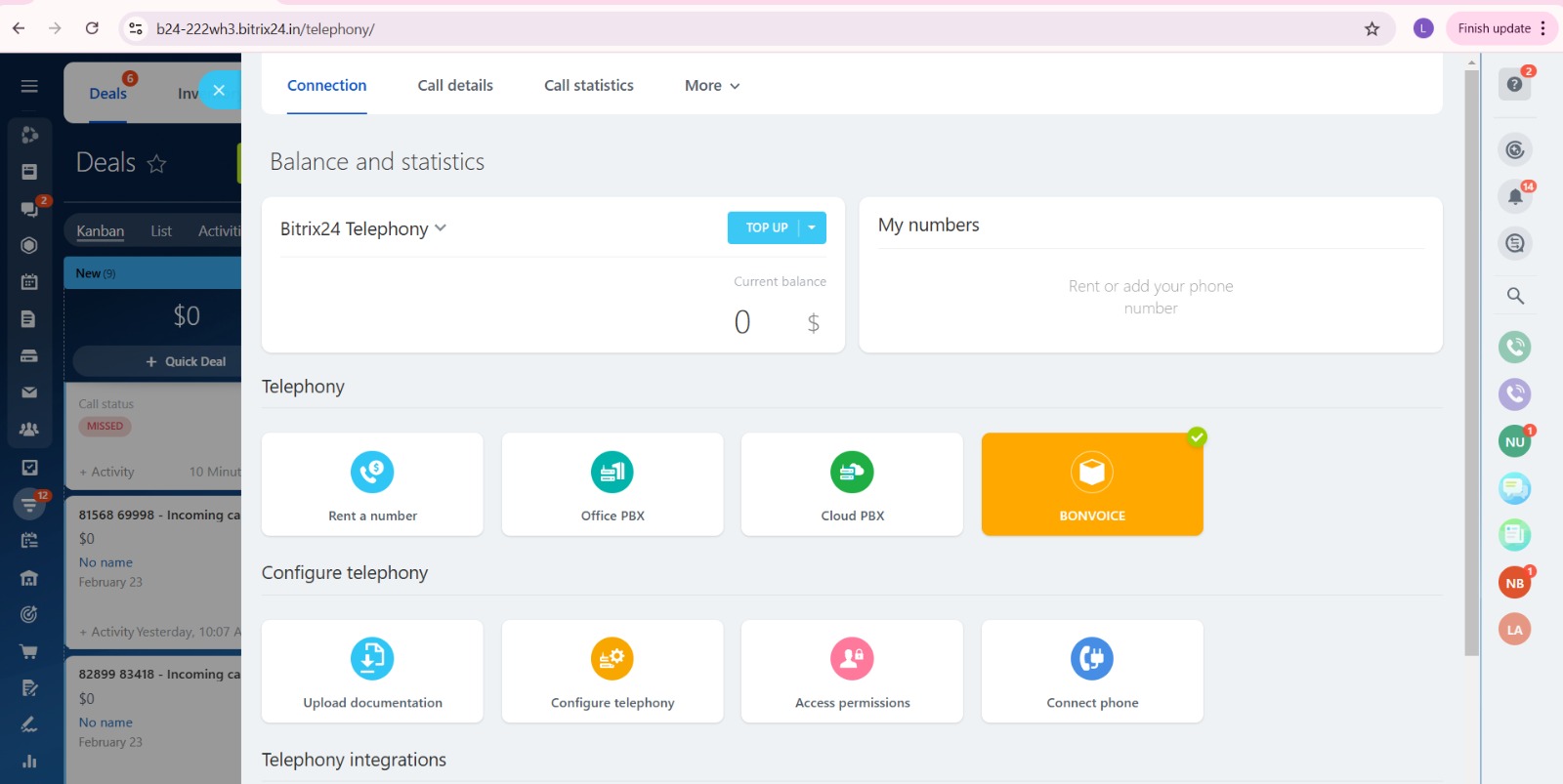Screen dimensions: 1563x784
Task: Close the telephony slider panel
Action: [x=219, y=91]
